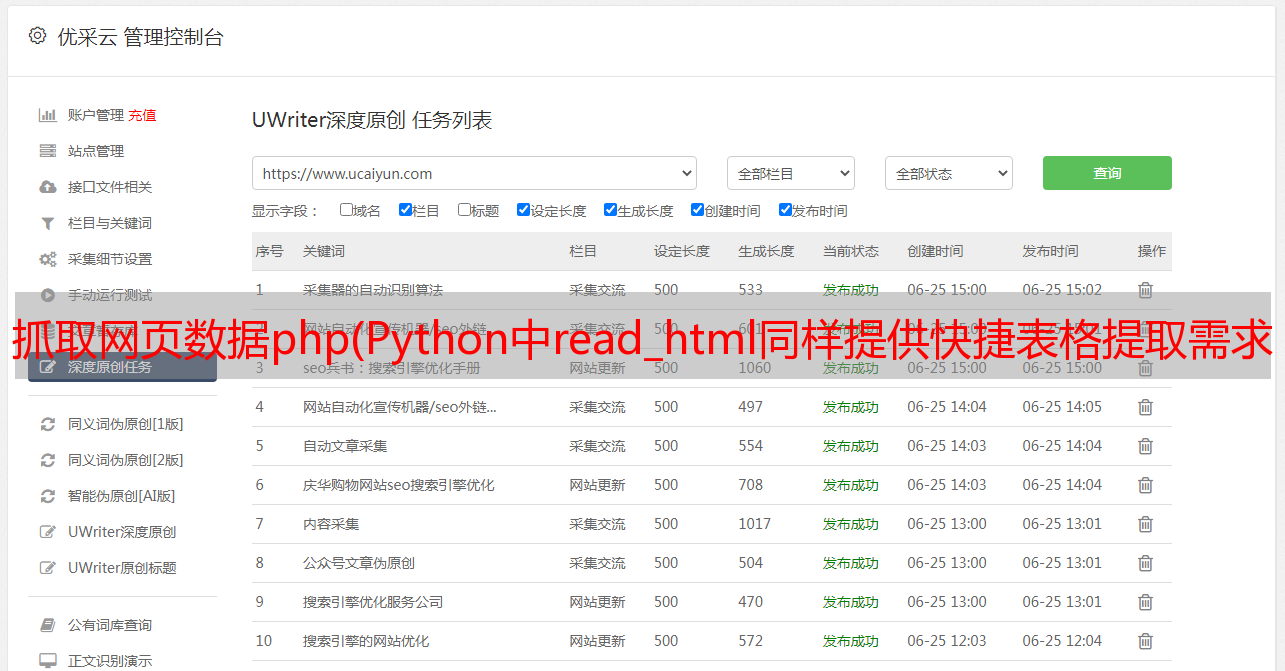Click 网站更新 column cell in row 9
The width and height of the screenshot is (1285, 671).
click(x=598, y=602)
